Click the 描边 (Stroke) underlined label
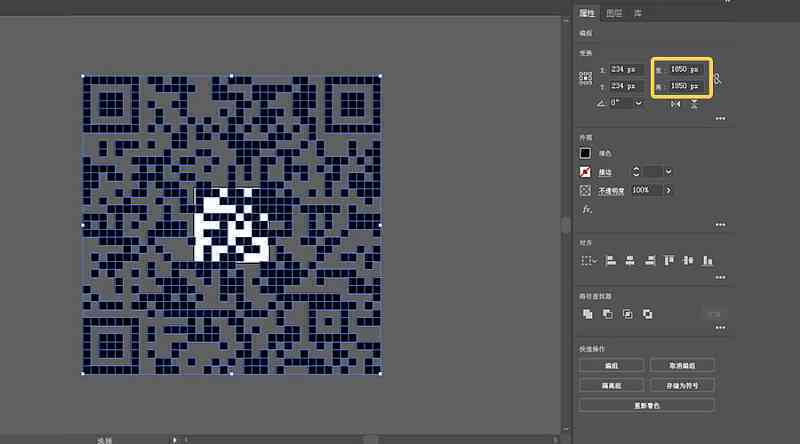Screen dimensions: 800x444 click(605, 172)
